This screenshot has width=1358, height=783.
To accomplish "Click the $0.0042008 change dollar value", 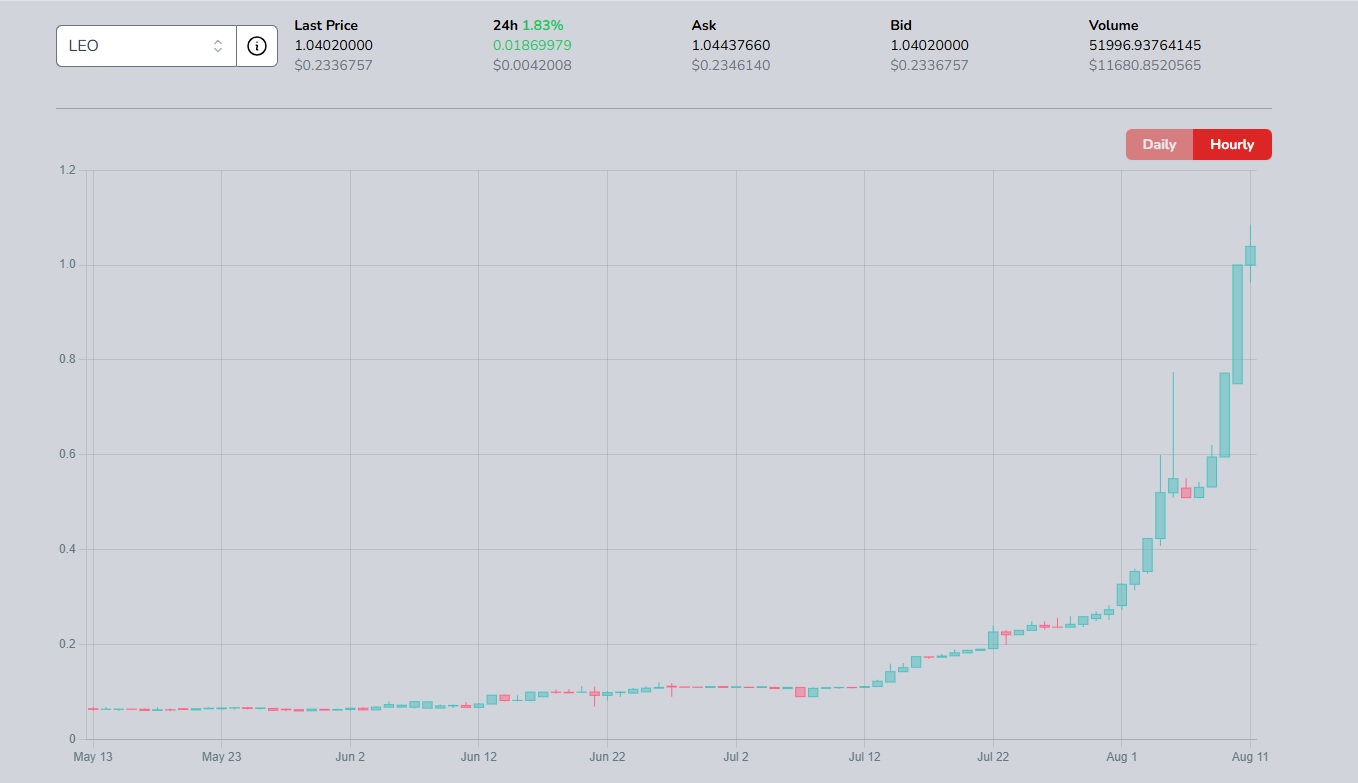I will pyautogui.click(x=532, y=65).
